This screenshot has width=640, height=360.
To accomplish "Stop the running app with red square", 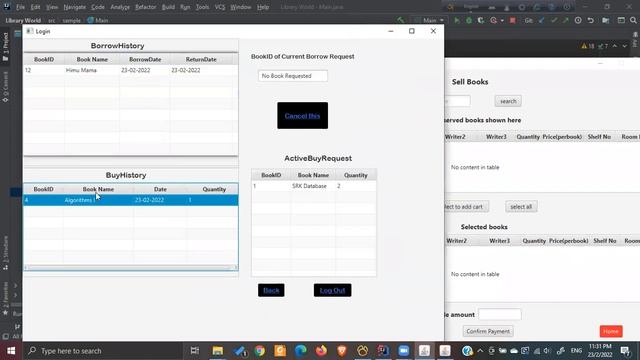I will pos(513,20).
